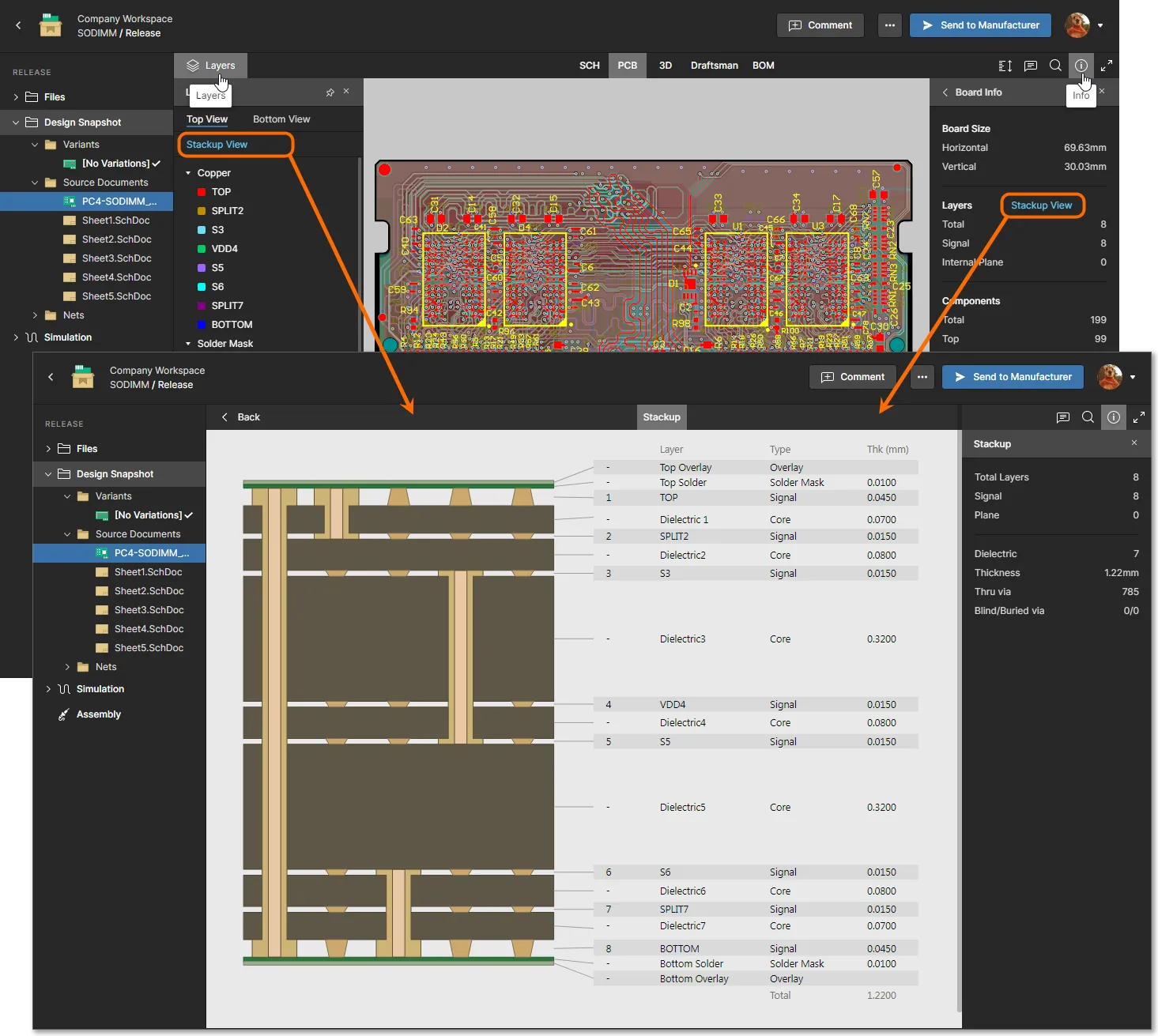
Task: Click Stackup View link in Board Info
Action: click(1041, 205)
